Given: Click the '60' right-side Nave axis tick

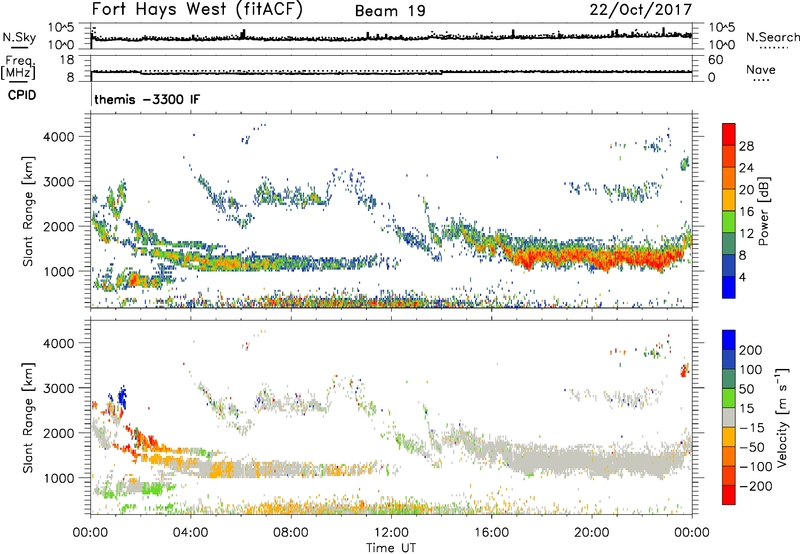Looking at the screenshot, I should [x=715, y=60].
